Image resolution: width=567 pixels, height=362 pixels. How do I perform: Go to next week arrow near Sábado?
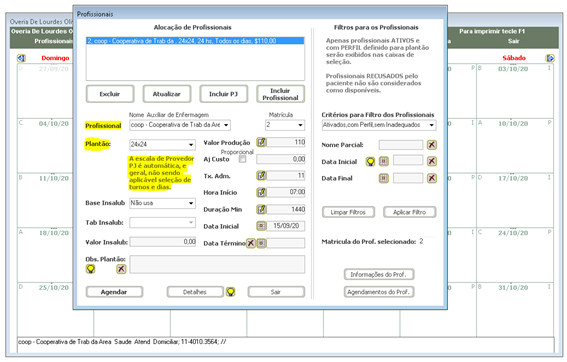pos(550,58)
